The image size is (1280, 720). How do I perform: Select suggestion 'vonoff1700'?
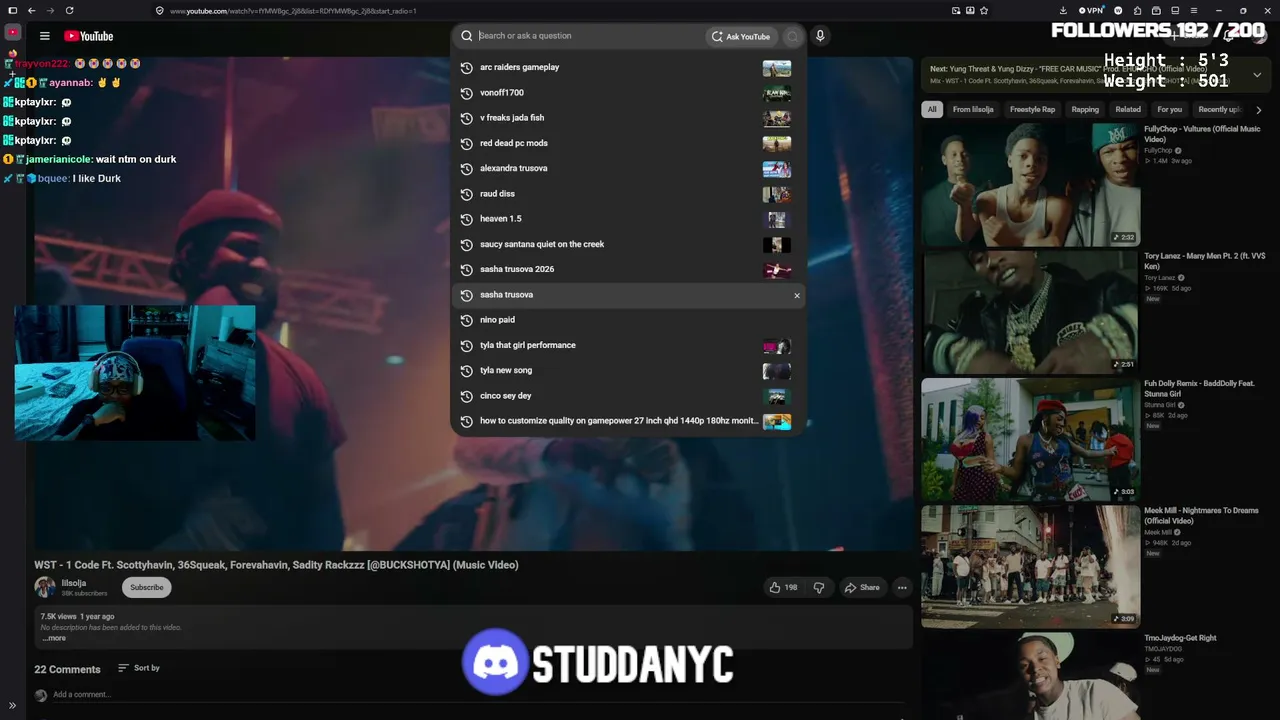click(628, 93)
